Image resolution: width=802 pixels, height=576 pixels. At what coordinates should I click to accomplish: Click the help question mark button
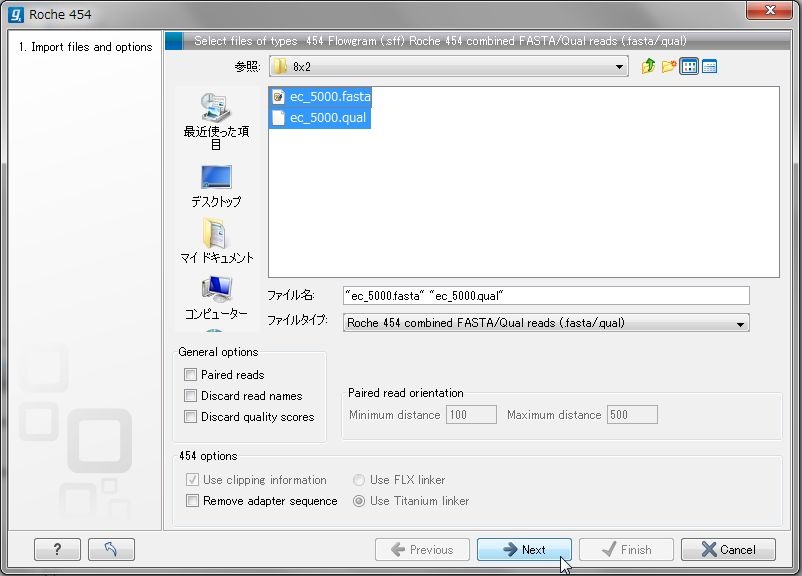(x=57, y=549)
